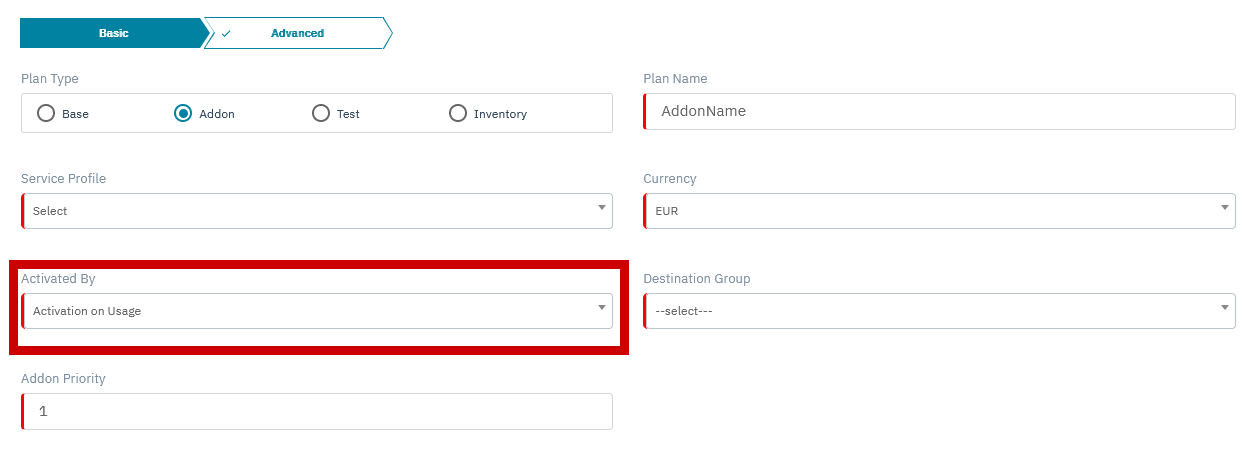Image resolution: width=1252 pixels, height=449 pixels.
Task: Click the Destination Group caret icon
Action: tap(1225, 308)
